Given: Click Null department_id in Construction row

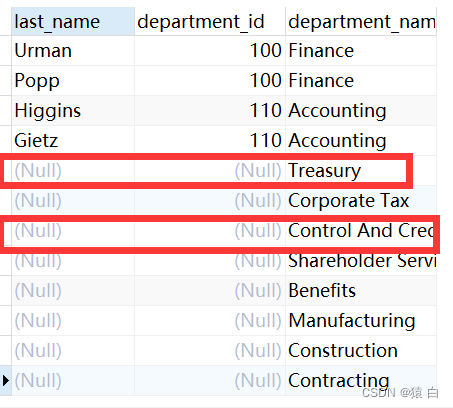Looking at the screenshot, I should 210,351.
